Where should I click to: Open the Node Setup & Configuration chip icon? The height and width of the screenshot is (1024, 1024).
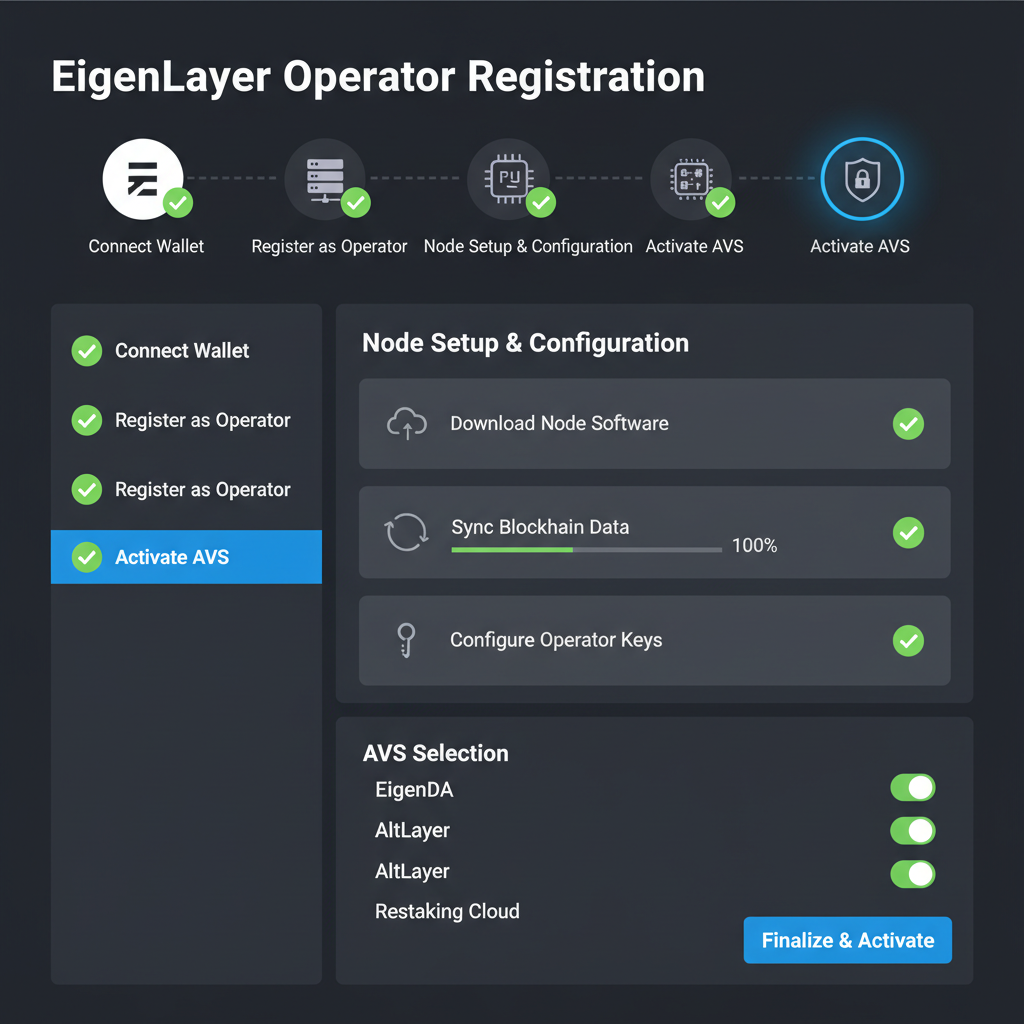[x=510, y=177]
